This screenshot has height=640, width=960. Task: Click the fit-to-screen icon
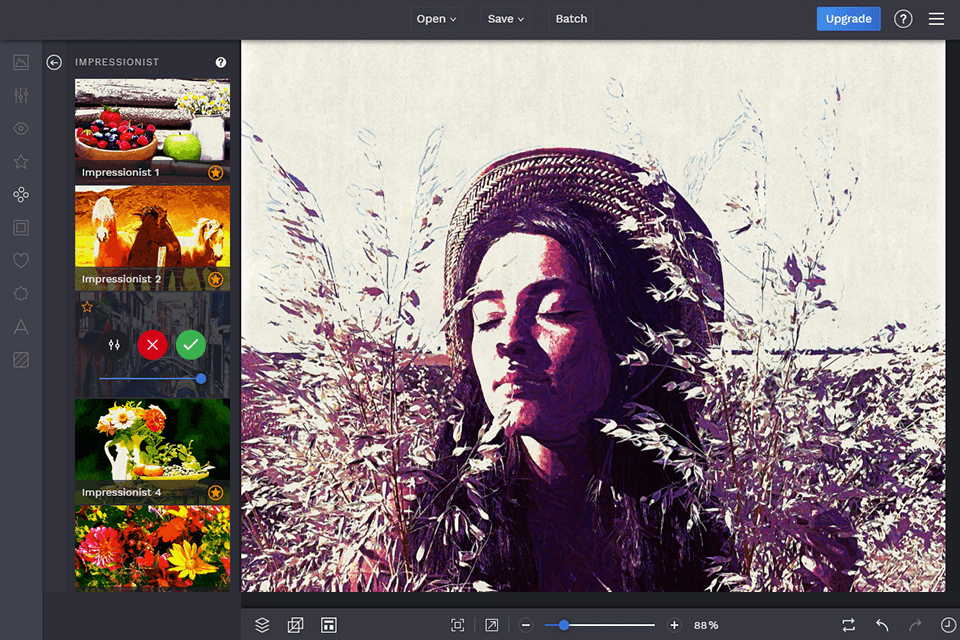457,625
